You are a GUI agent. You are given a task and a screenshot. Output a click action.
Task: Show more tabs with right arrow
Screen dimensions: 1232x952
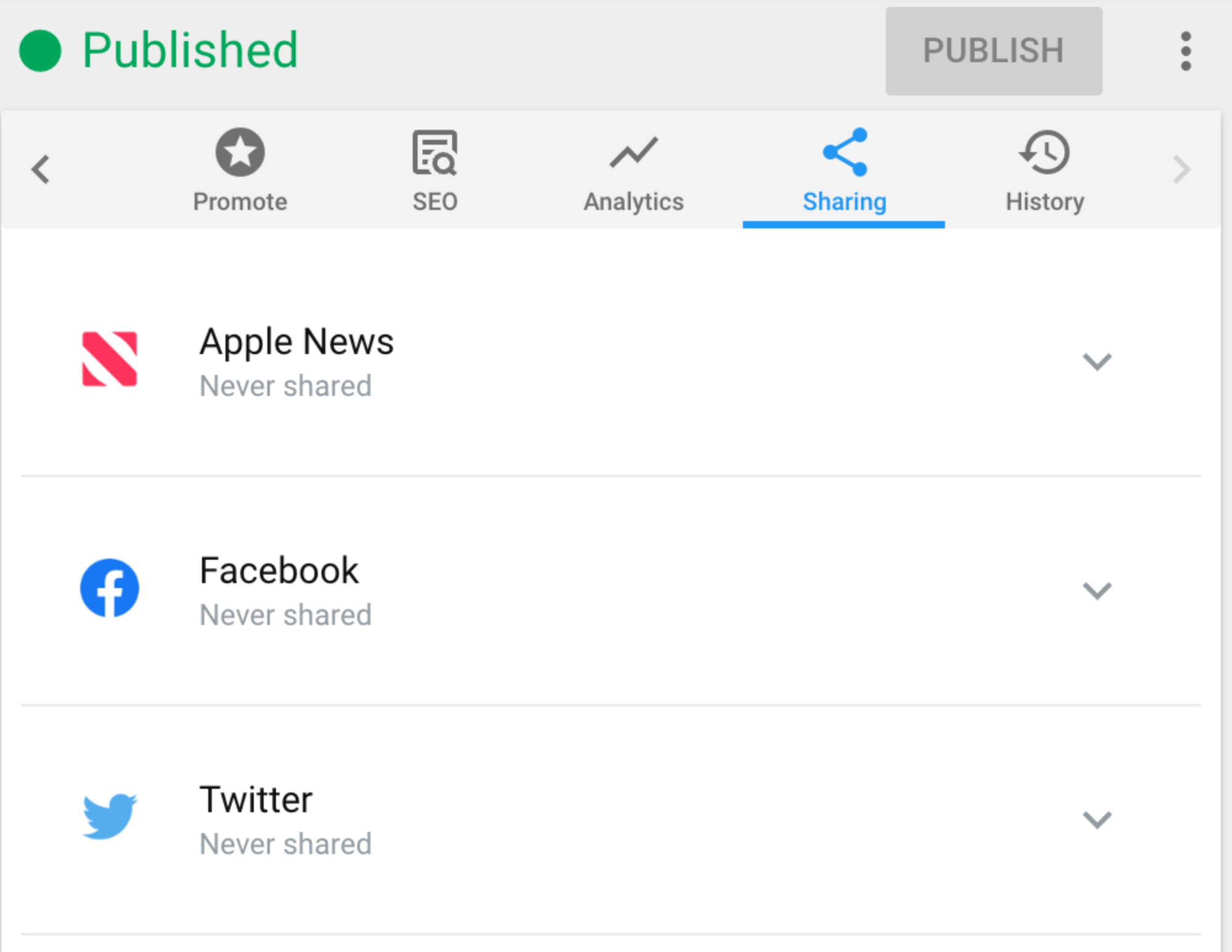tap(1181, 169)
